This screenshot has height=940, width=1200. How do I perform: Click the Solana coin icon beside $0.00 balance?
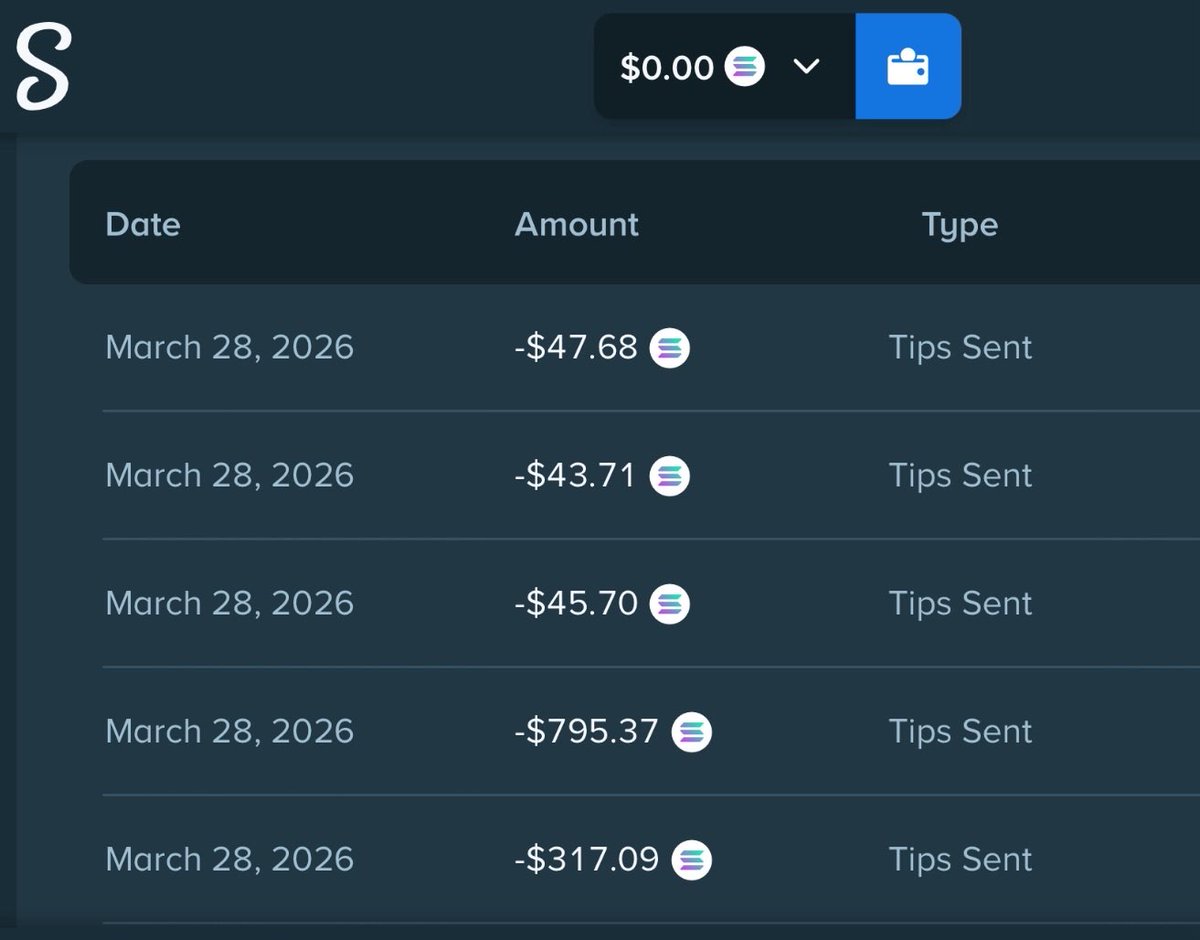pos(744,67)
